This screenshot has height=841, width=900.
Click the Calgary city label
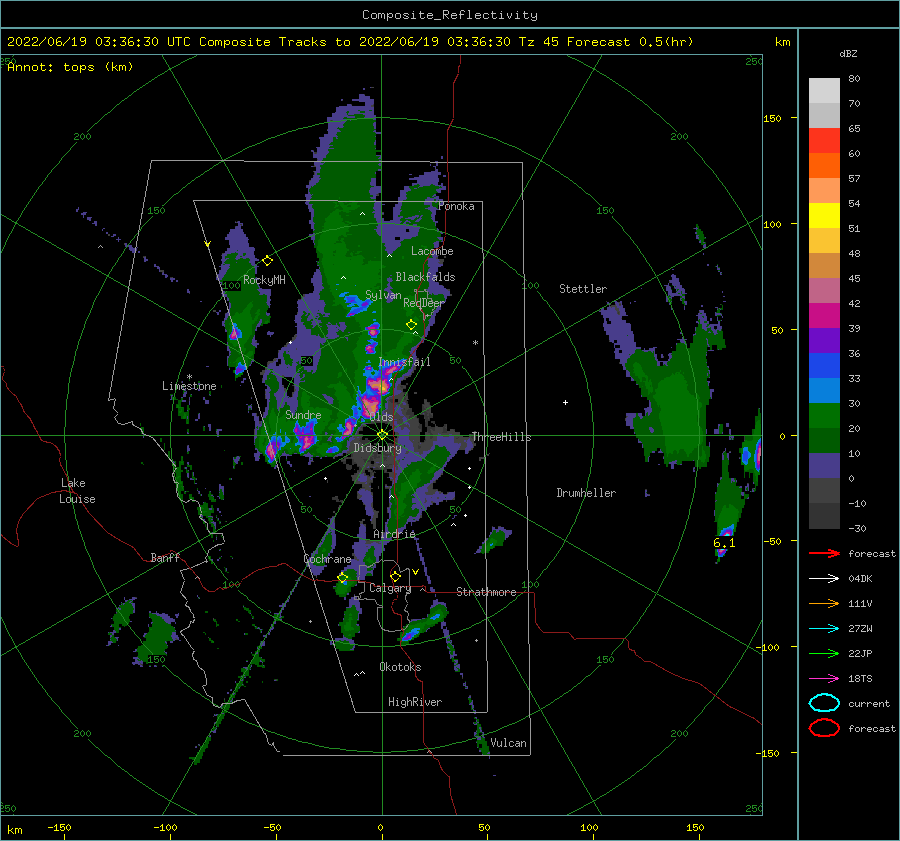point(390,588)
